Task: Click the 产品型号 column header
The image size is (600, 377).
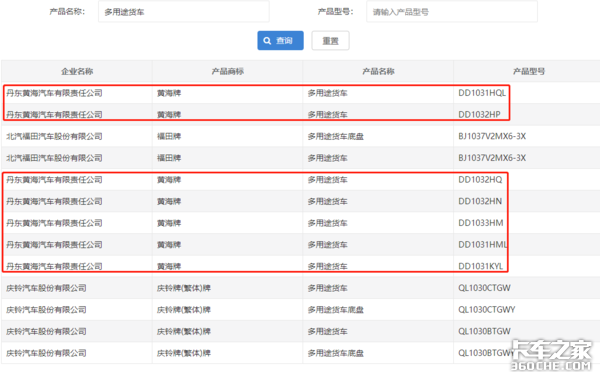Action: tap(529, 71)
